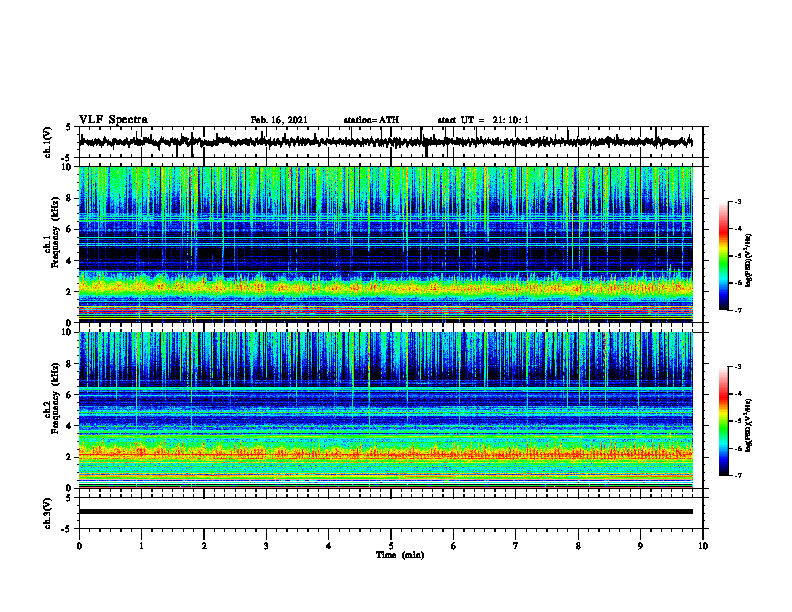Click the "ch.3(V)" waveform axis label
The image size is (792, 612).
coord(48,513)
